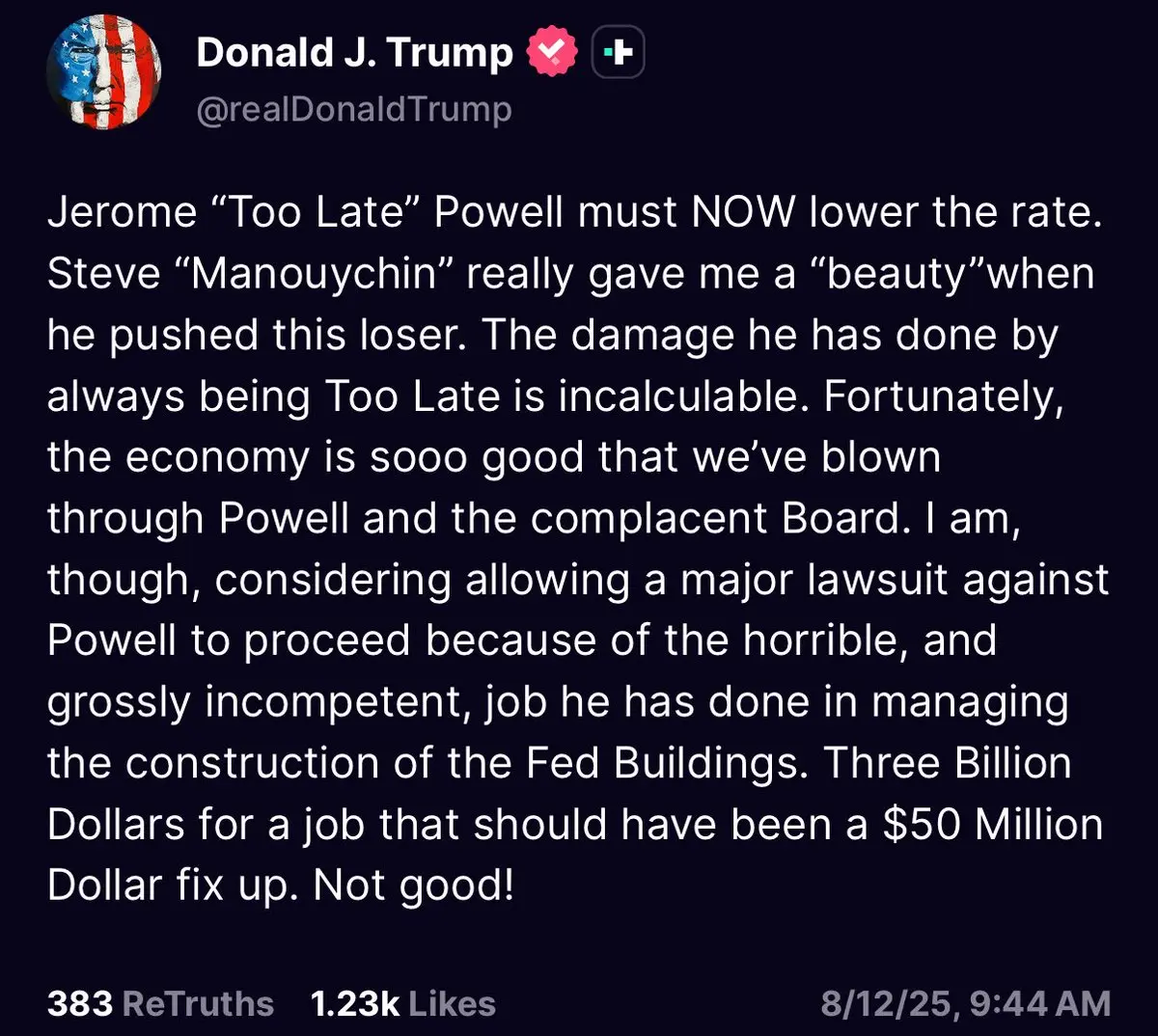Click the closing phrase "Not good!"
Screen dimensions: 1158x1036
coord(414,886)
